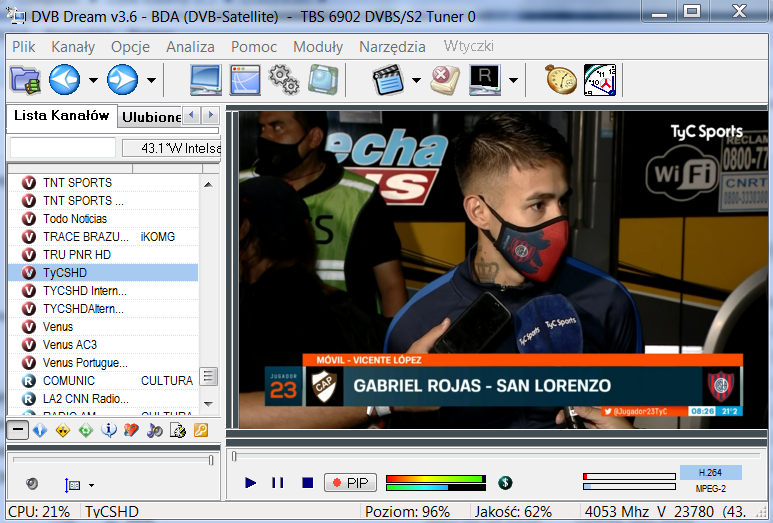Select Todo Noticias channel

pyautogui.click(x=103, y=218)
